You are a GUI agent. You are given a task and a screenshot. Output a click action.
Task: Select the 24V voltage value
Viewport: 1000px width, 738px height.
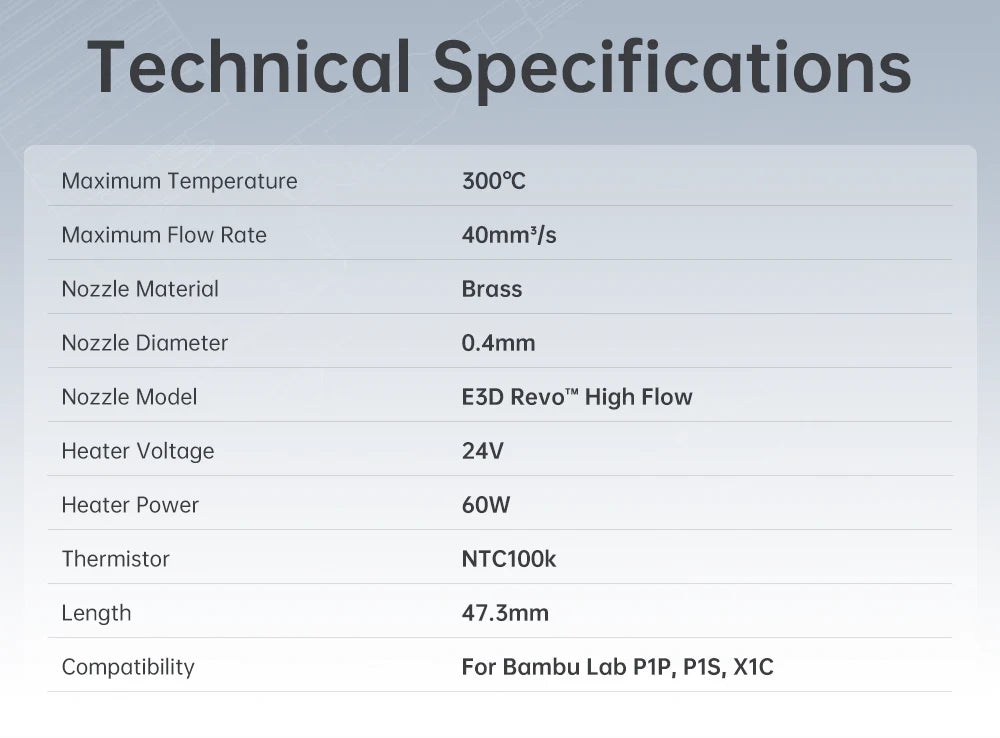click(x=482, y=451)
